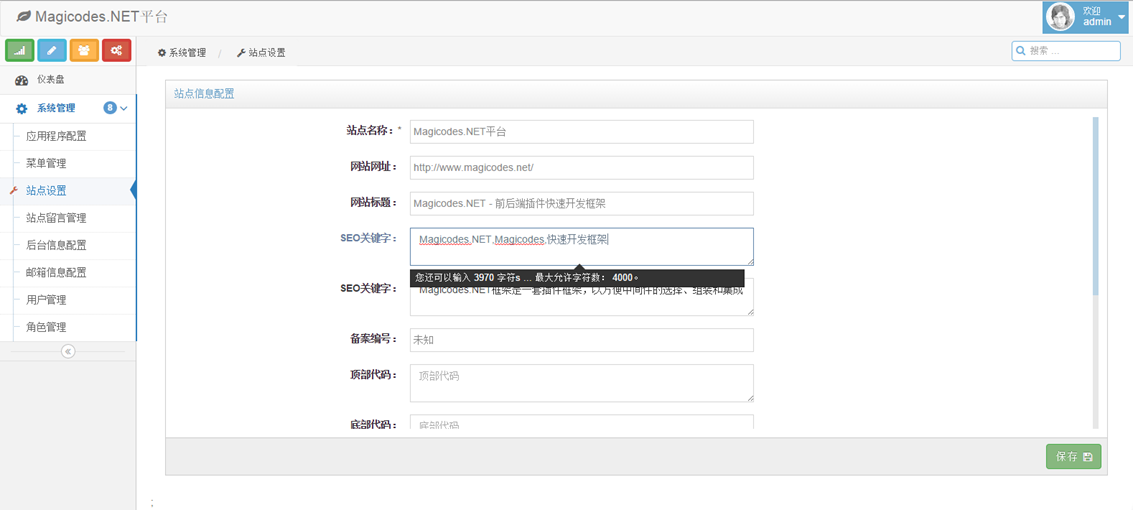Click the Magicodes.NET leaf logo icon
The height and width of the screenshot is (510, 1133).
[24, 16]
